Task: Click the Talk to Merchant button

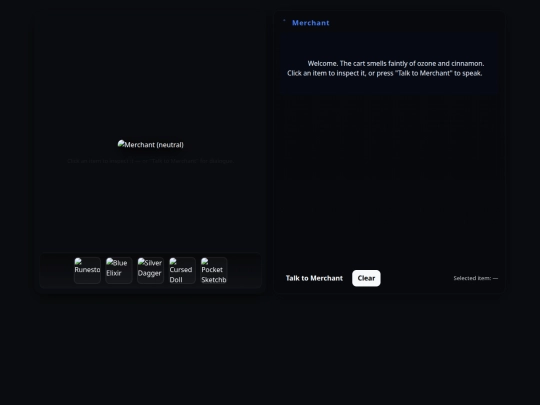Action: 314,278
